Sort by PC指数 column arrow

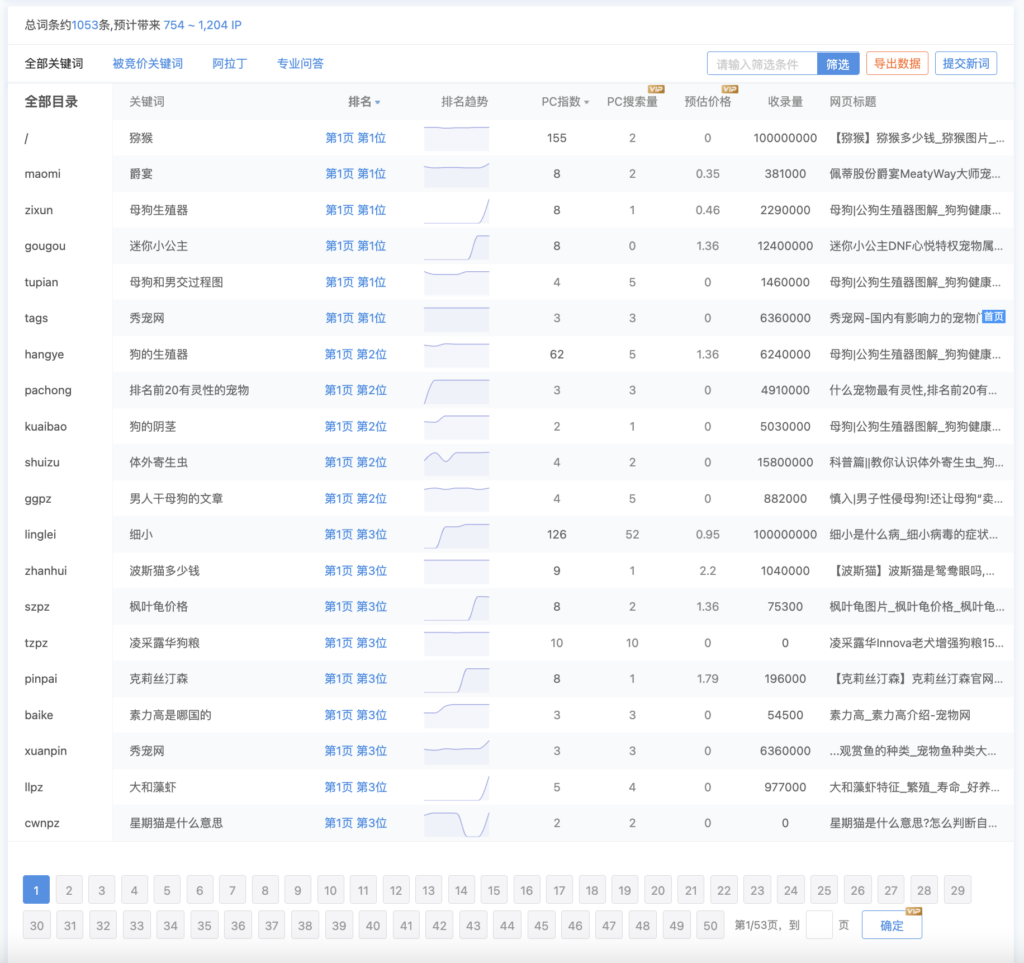(586, 103)
